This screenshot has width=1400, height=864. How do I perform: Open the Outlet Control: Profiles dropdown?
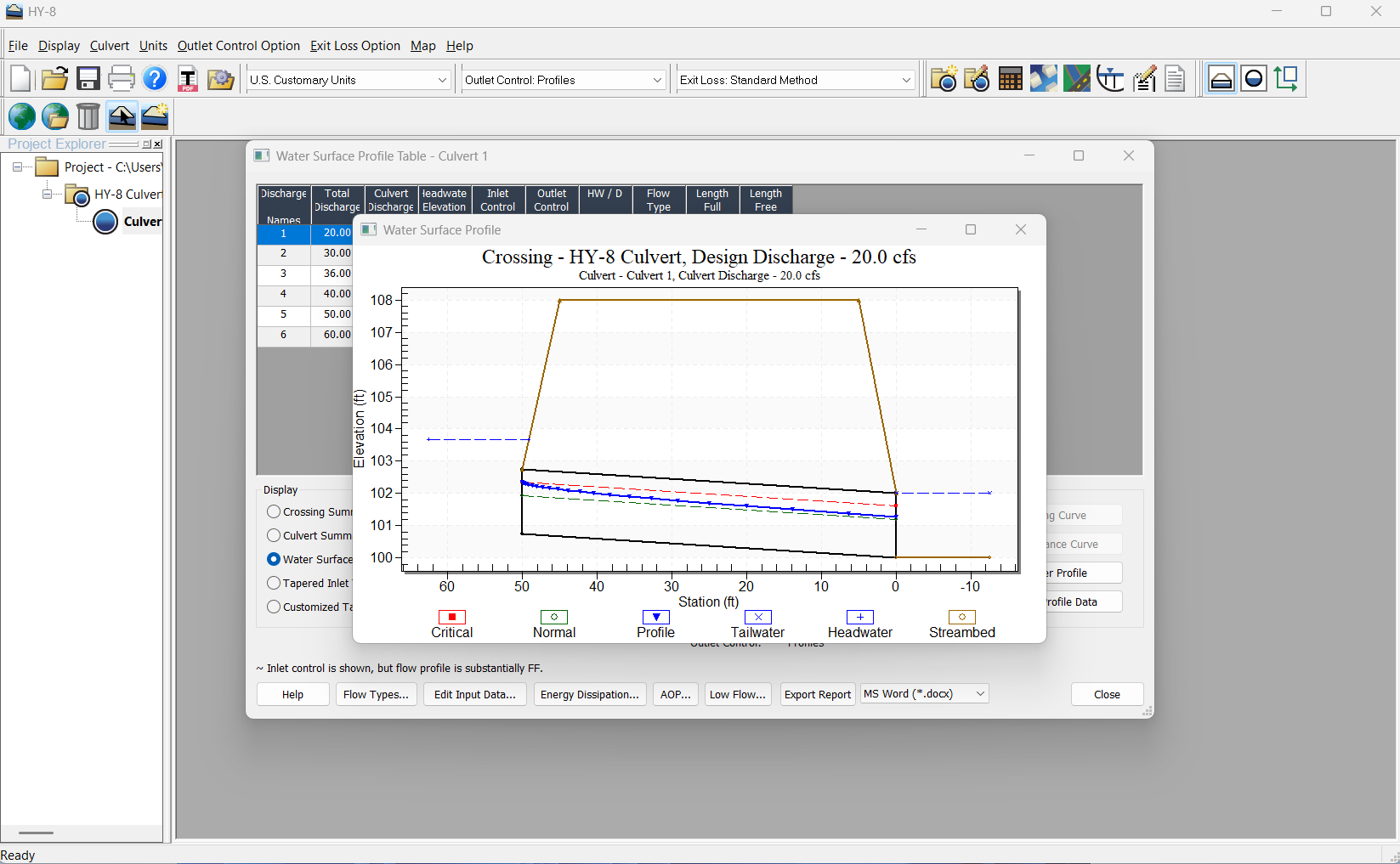pyautogui.click(x=564, y=80)
